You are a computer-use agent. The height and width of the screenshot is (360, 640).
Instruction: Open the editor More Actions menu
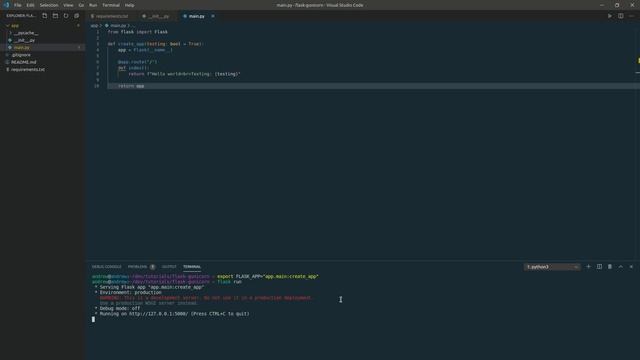[631, 16]
